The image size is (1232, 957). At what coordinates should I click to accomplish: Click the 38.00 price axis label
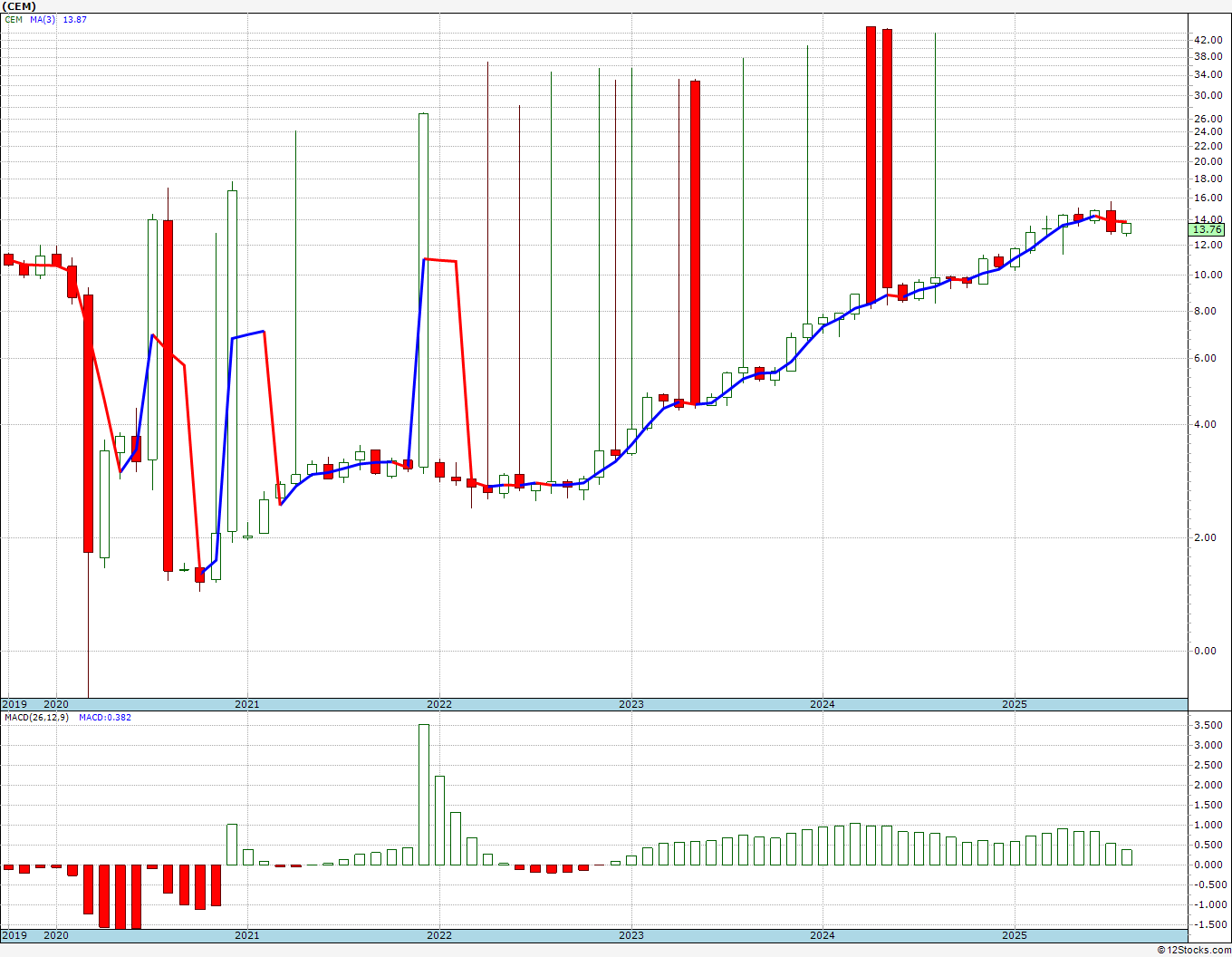(x=1208, y=56)
